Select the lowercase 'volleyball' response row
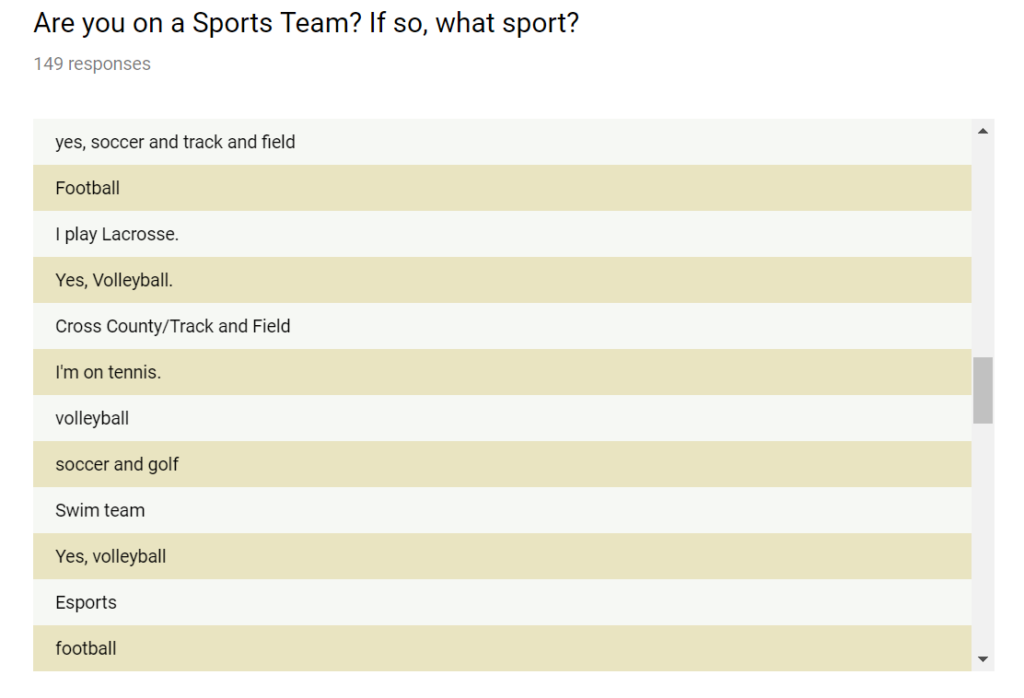 point(92,418)
